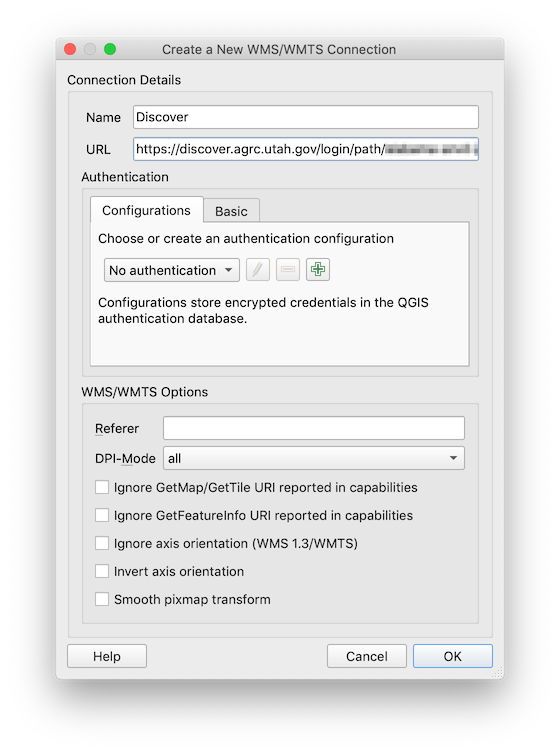560x753 pixels.
Task: Click the 'Referer' label
Action: [x=117, y=428]
